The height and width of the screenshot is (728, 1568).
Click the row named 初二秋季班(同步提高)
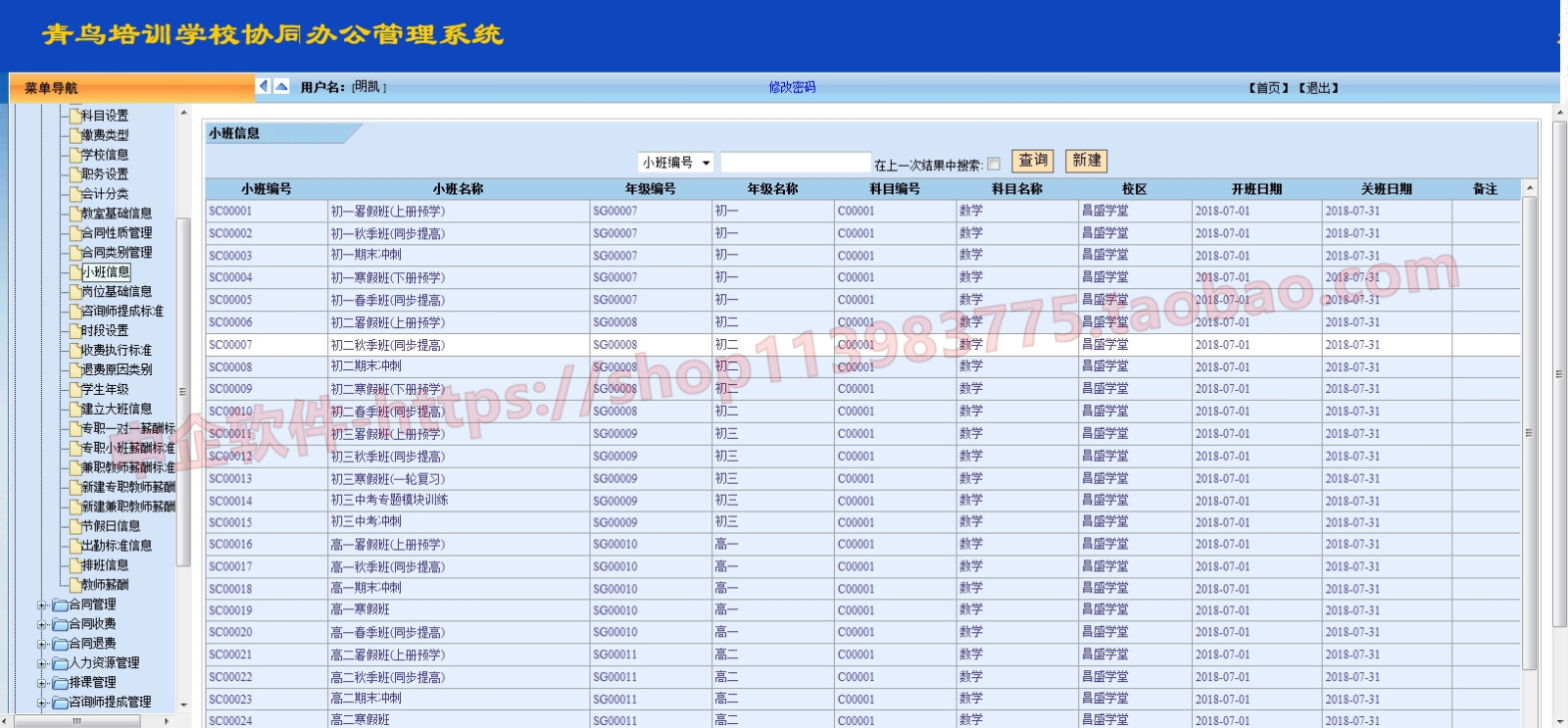[x=862, y=345]
